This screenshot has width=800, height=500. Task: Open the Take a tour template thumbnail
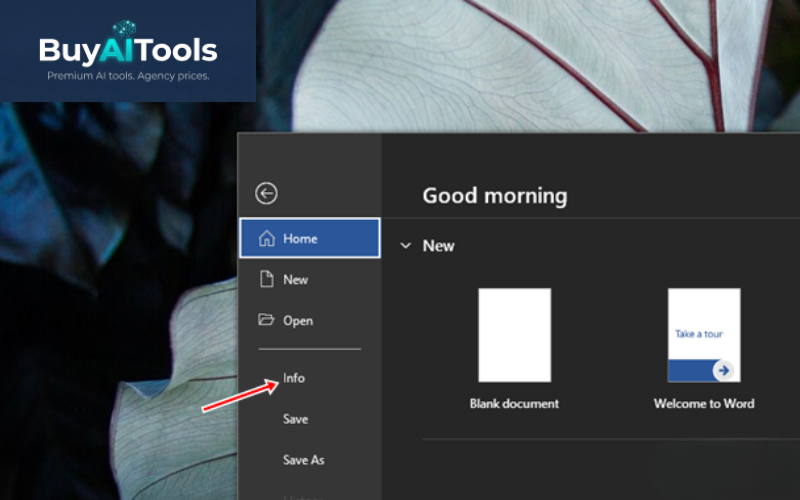click(x=704, y=335)
